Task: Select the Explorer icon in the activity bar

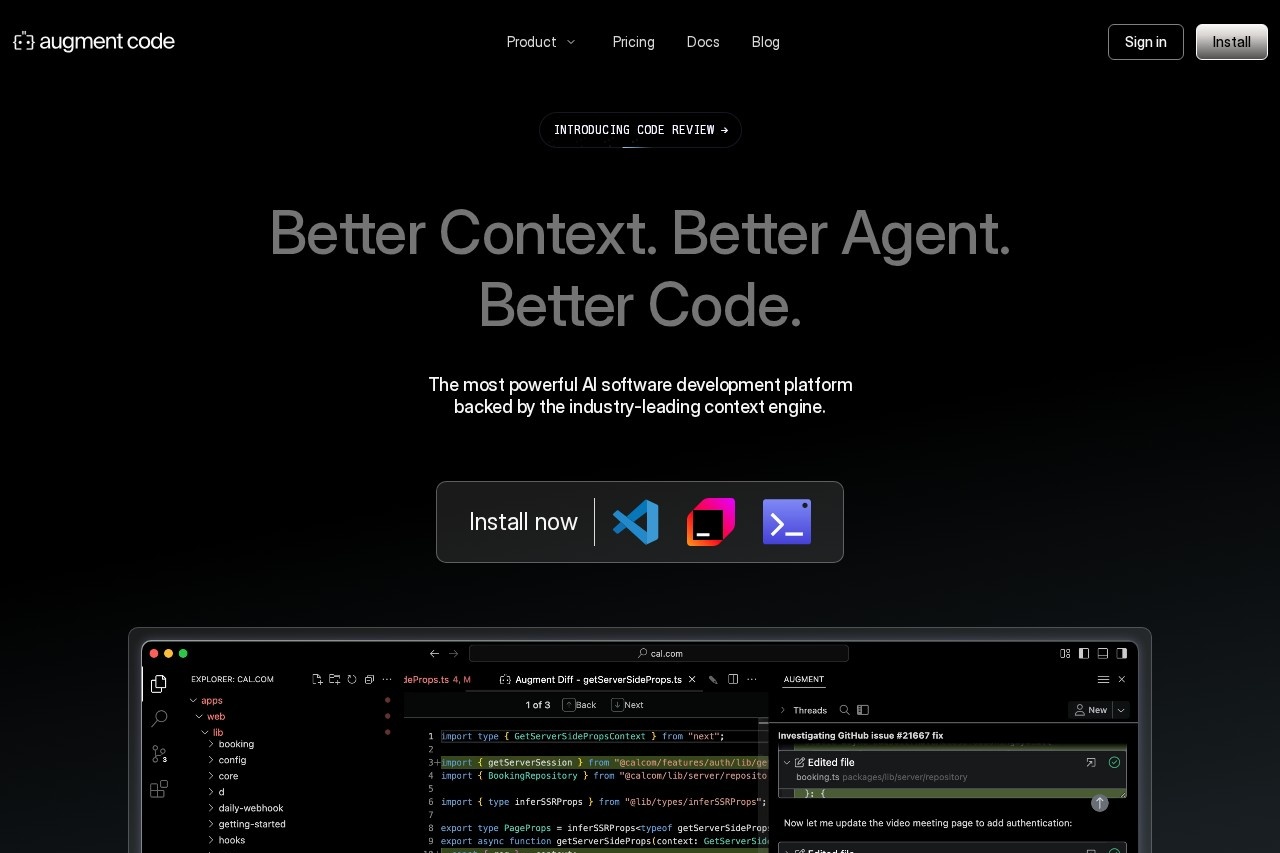Action: coord(159,684)
